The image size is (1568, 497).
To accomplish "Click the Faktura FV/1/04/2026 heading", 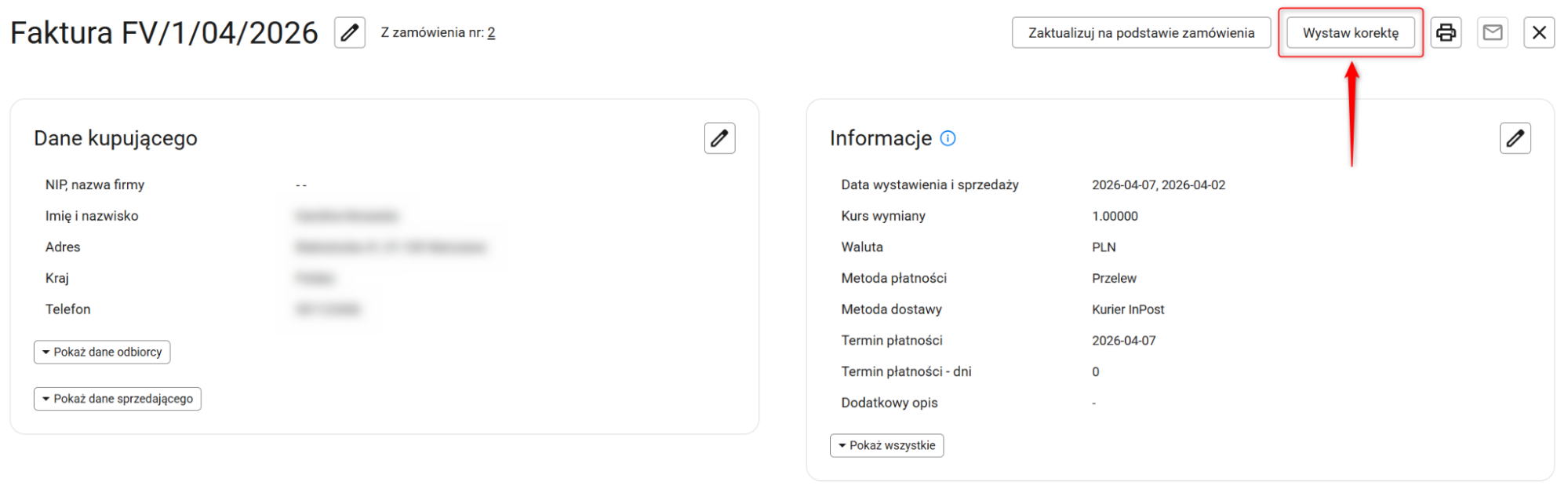I will [x=164, y=33].
